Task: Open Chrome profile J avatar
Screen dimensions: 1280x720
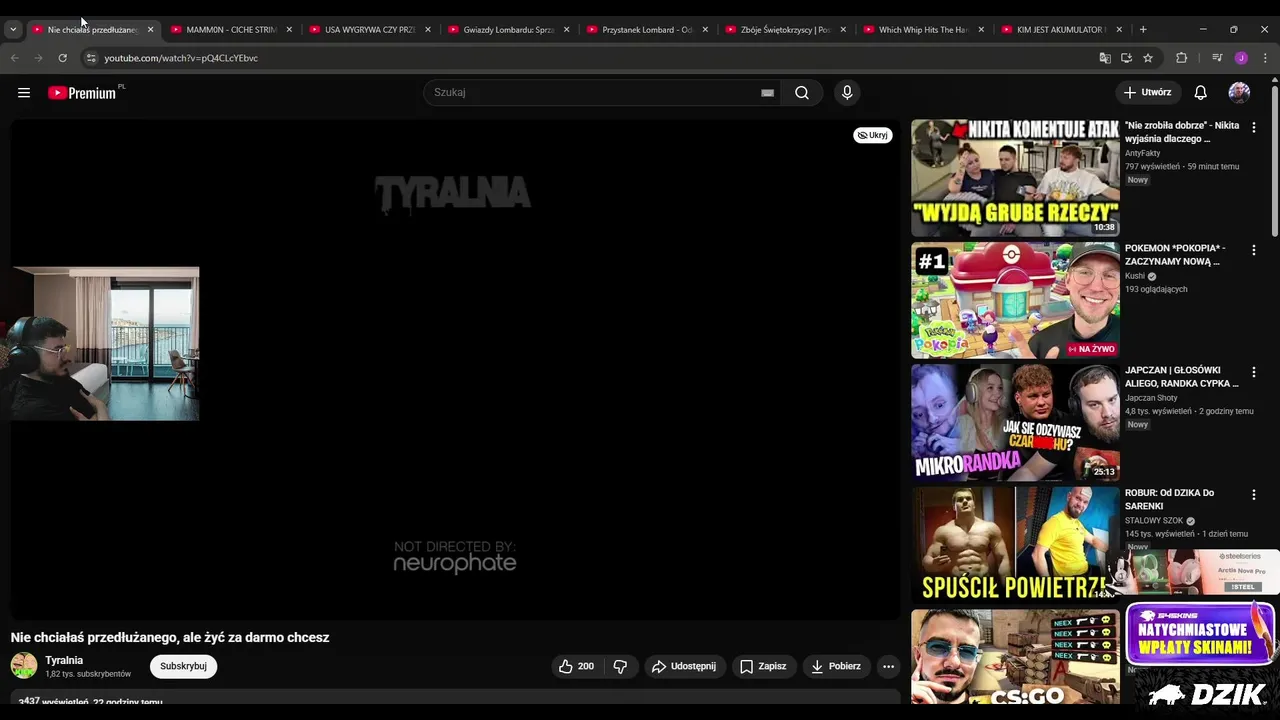Action: tap(1241, 58)
